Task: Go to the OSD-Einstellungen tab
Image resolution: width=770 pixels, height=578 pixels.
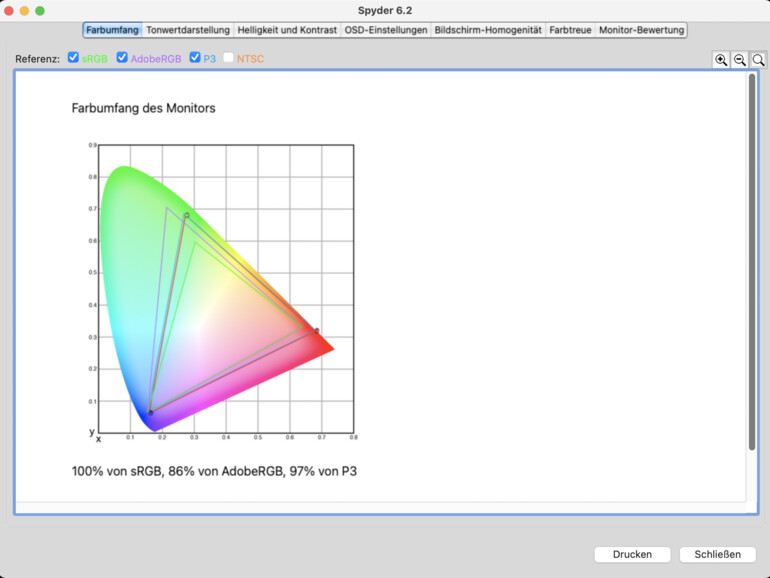Action: click(x=386, y=30)
